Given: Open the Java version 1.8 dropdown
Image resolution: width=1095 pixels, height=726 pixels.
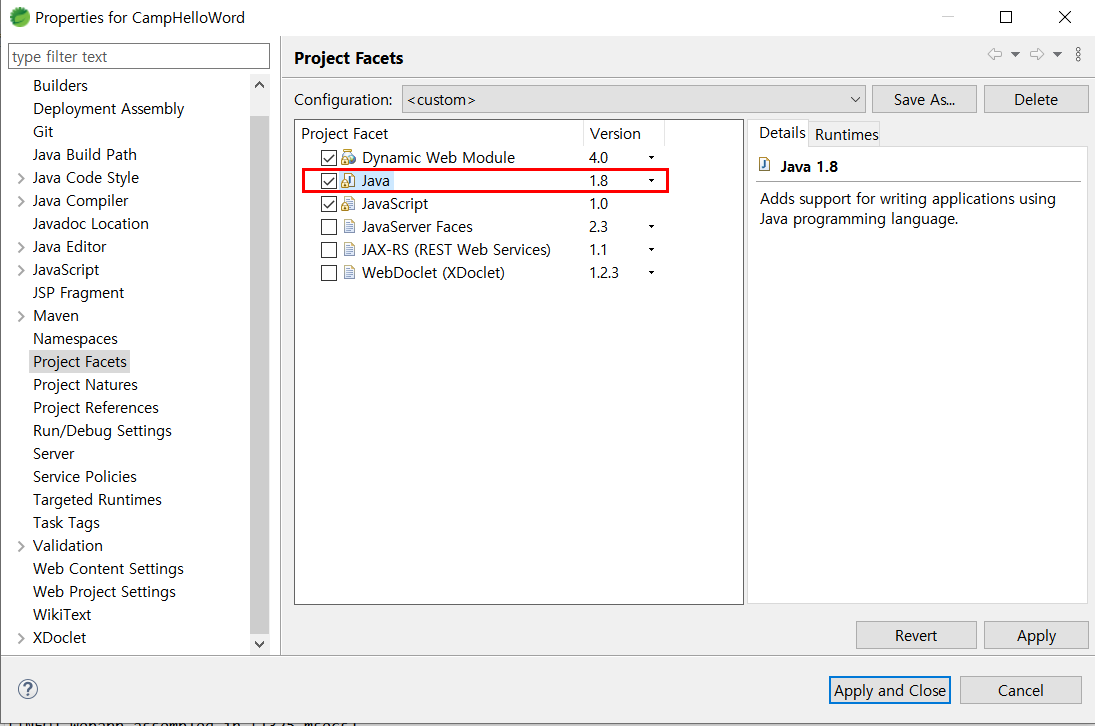Looking at the screenshot, I should [x=651, y=181].
